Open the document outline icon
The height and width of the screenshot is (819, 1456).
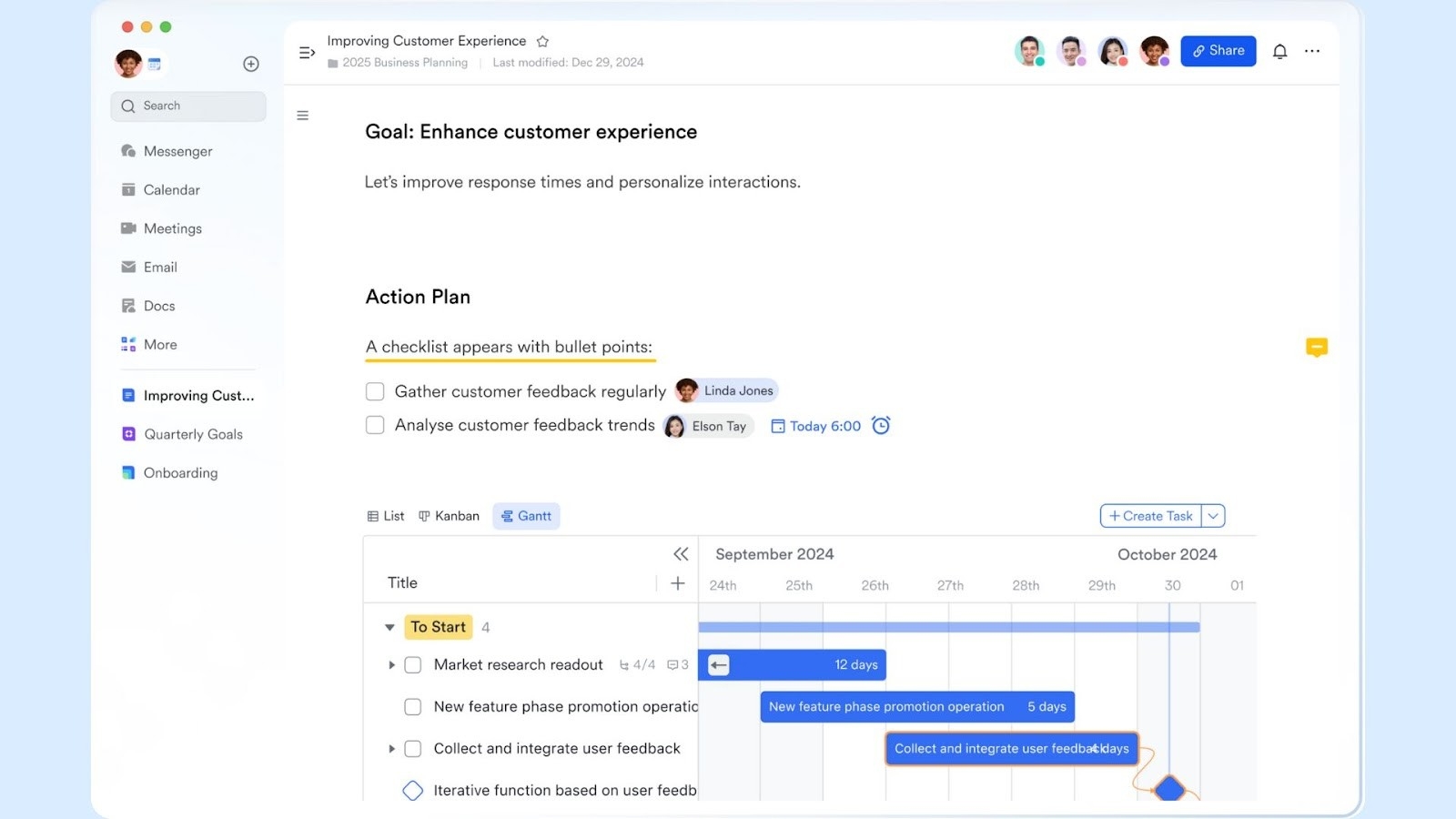click(x=303, y=116)
